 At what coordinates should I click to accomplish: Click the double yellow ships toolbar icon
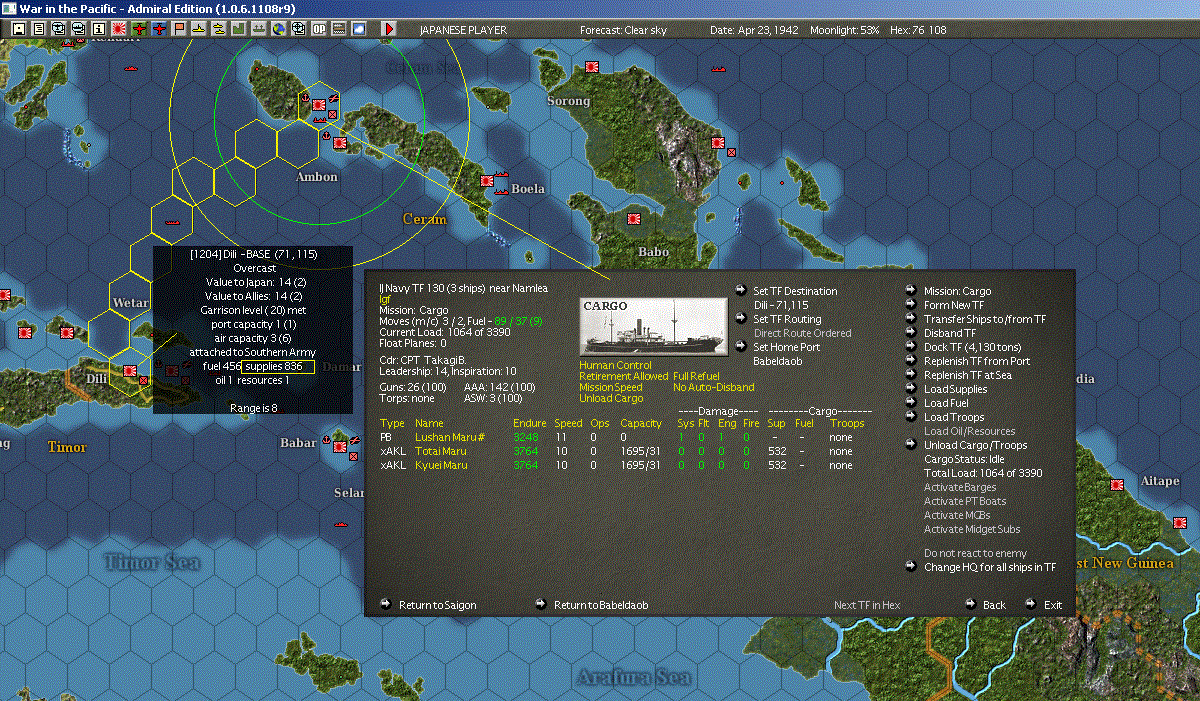218,29
